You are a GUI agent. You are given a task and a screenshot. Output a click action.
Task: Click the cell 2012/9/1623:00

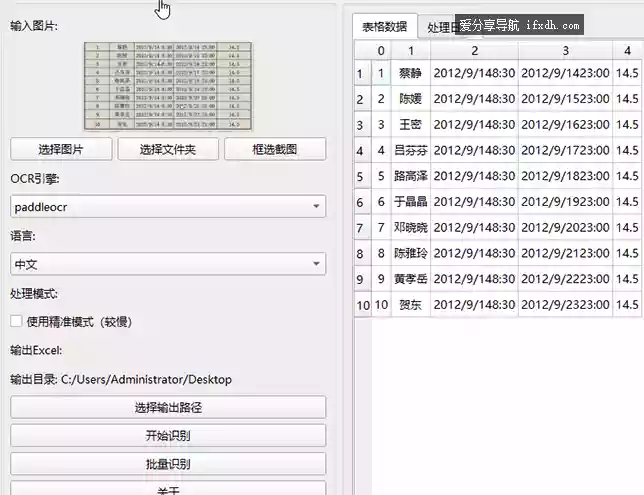[566, 124]
